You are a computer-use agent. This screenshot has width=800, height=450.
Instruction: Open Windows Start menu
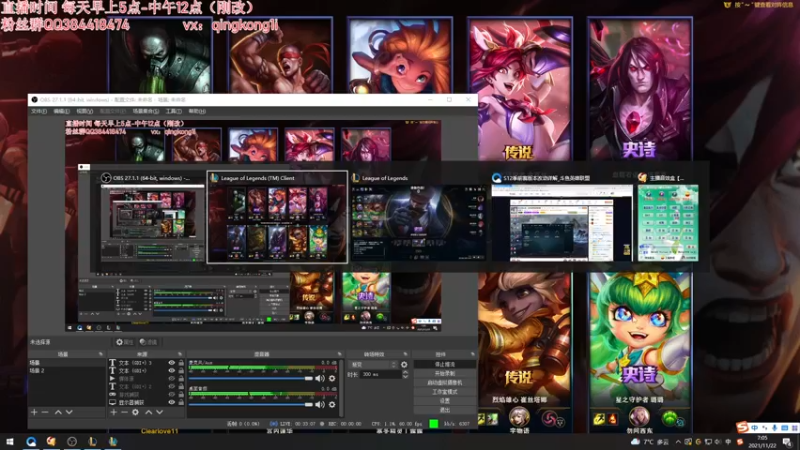[10, 442]
